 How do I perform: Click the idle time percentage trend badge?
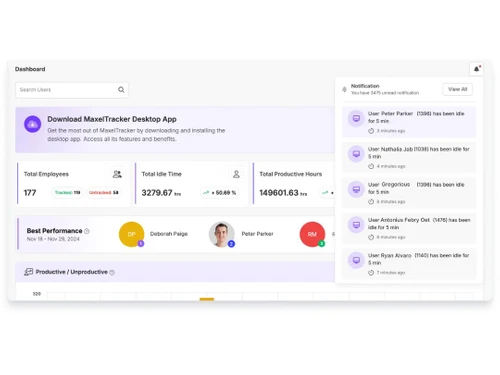(220, 193)
